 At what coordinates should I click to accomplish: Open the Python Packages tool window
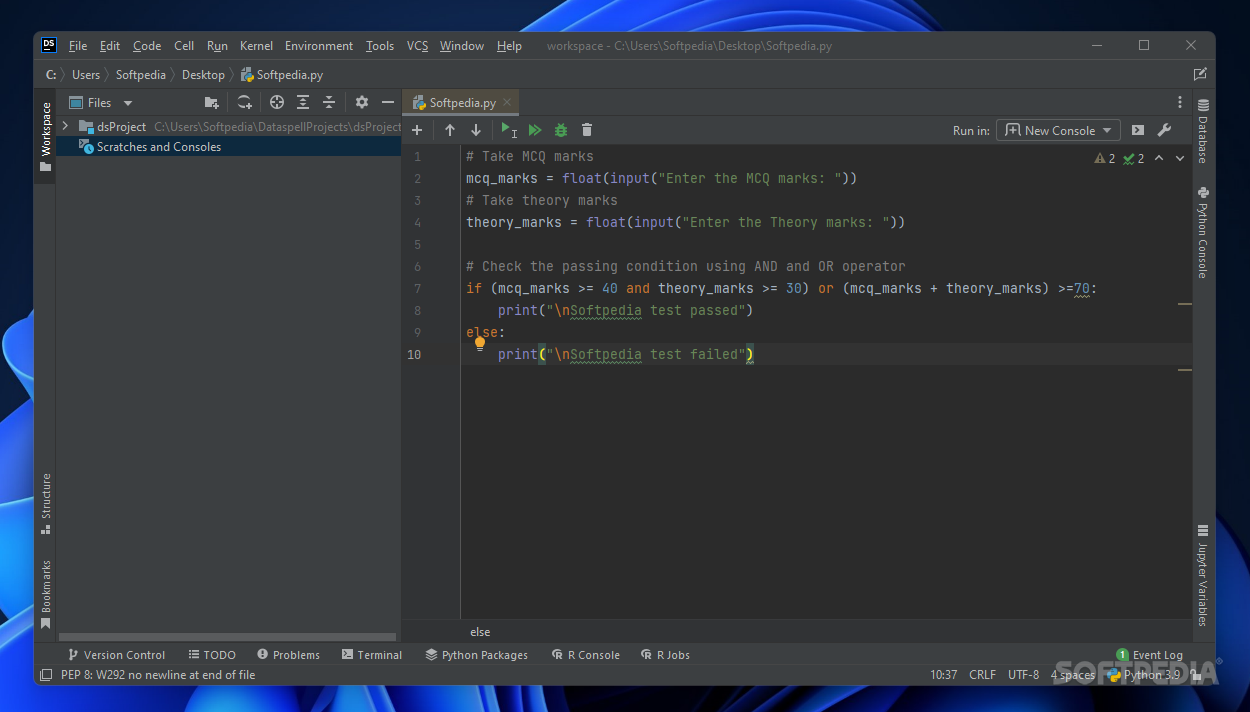click(476, 655)
